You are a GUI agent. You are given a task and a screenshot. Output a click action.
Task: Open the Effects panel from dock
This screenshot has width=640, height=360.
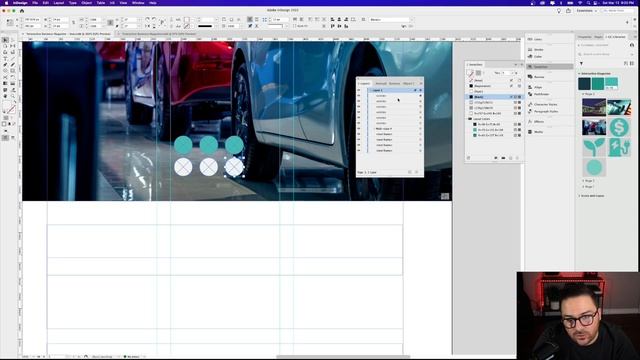536,122
